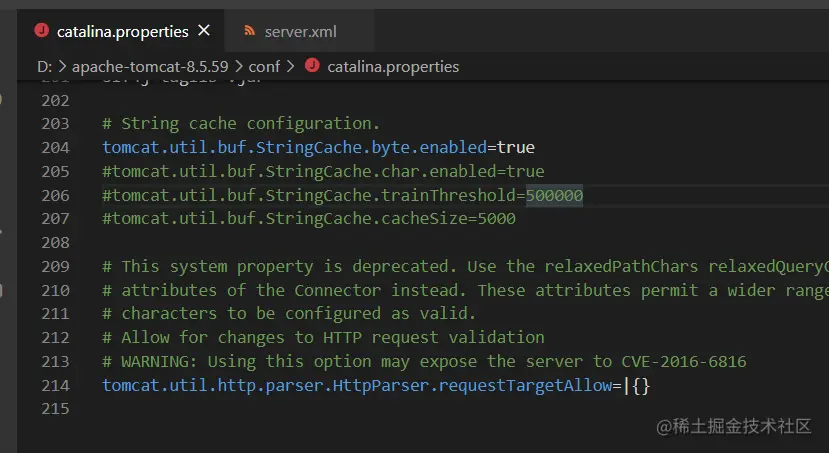Select the D: breadcrumb segment
The image size is (829, 453).
click(44, 67)
